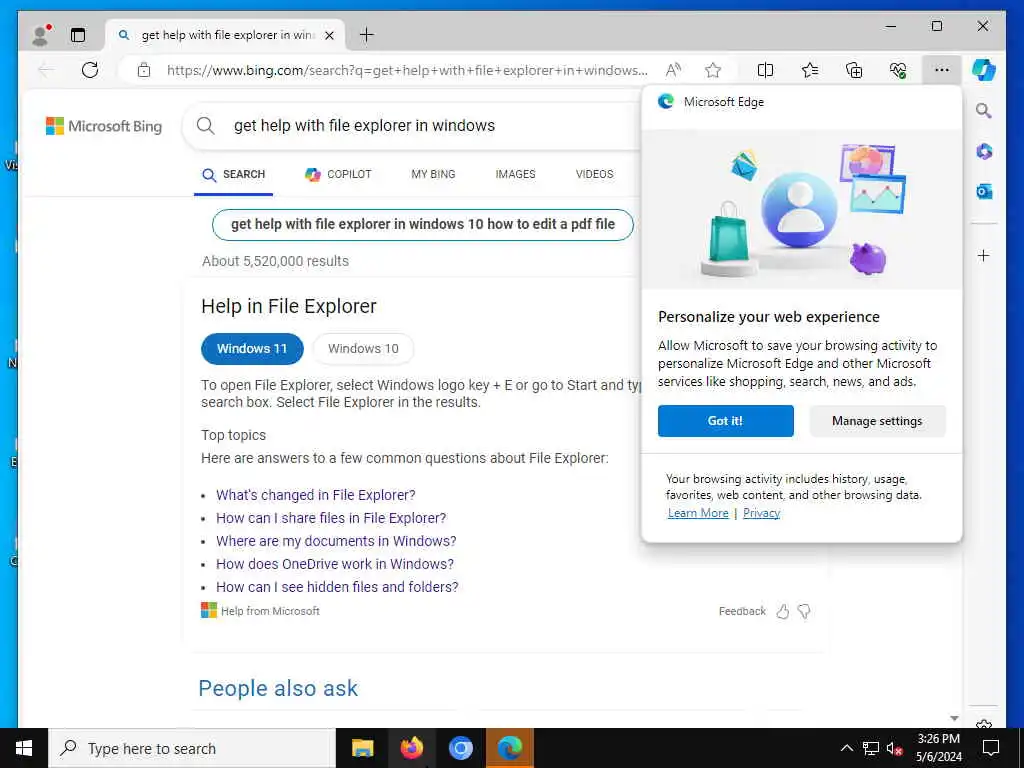The image size is (1024, 768).
Task: Open Read aloud icon in address bar
Action: coord(673,70)
